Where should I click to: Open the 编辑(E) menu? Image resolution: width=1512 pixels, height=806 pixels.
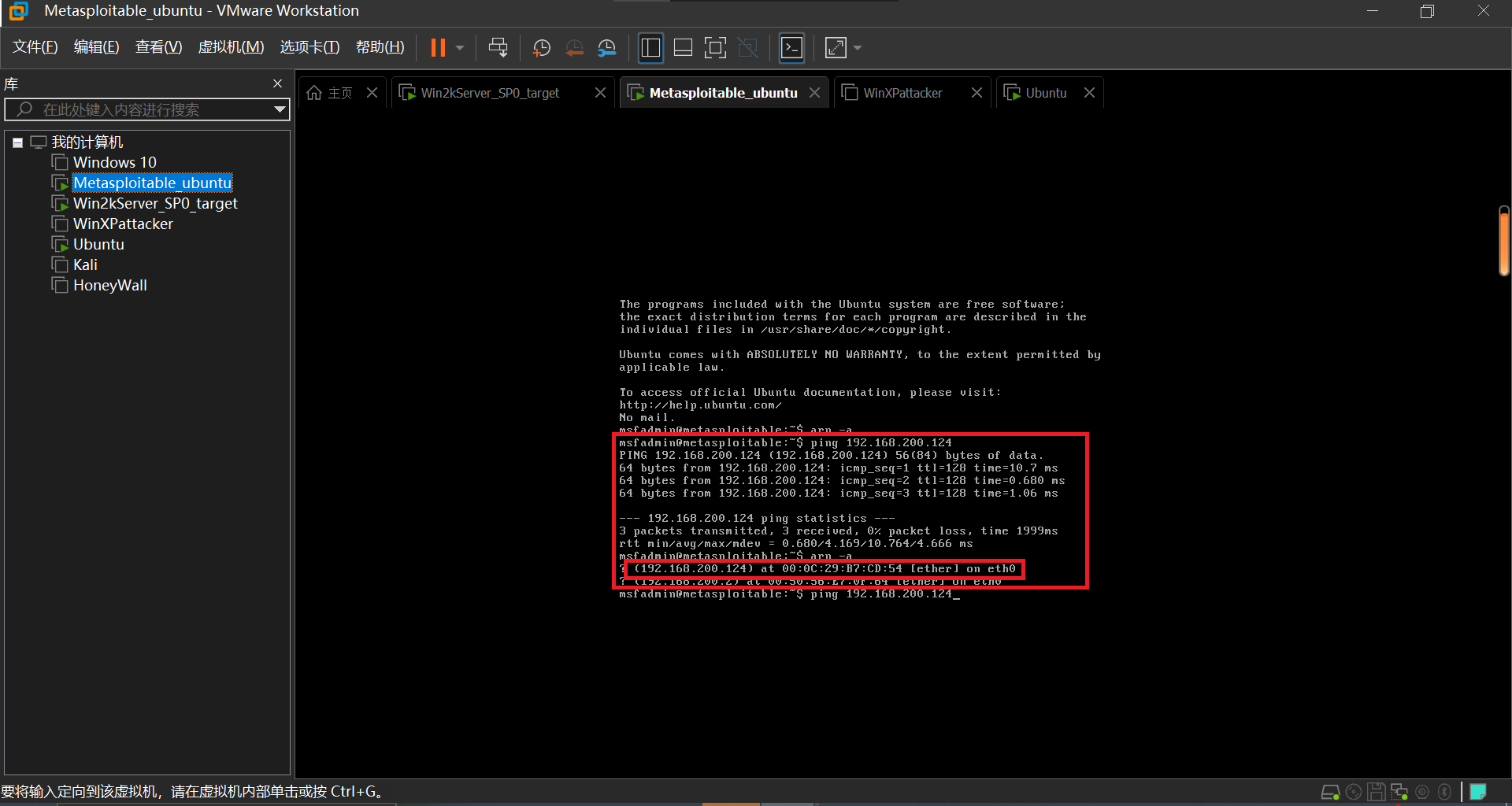(96, 47)
